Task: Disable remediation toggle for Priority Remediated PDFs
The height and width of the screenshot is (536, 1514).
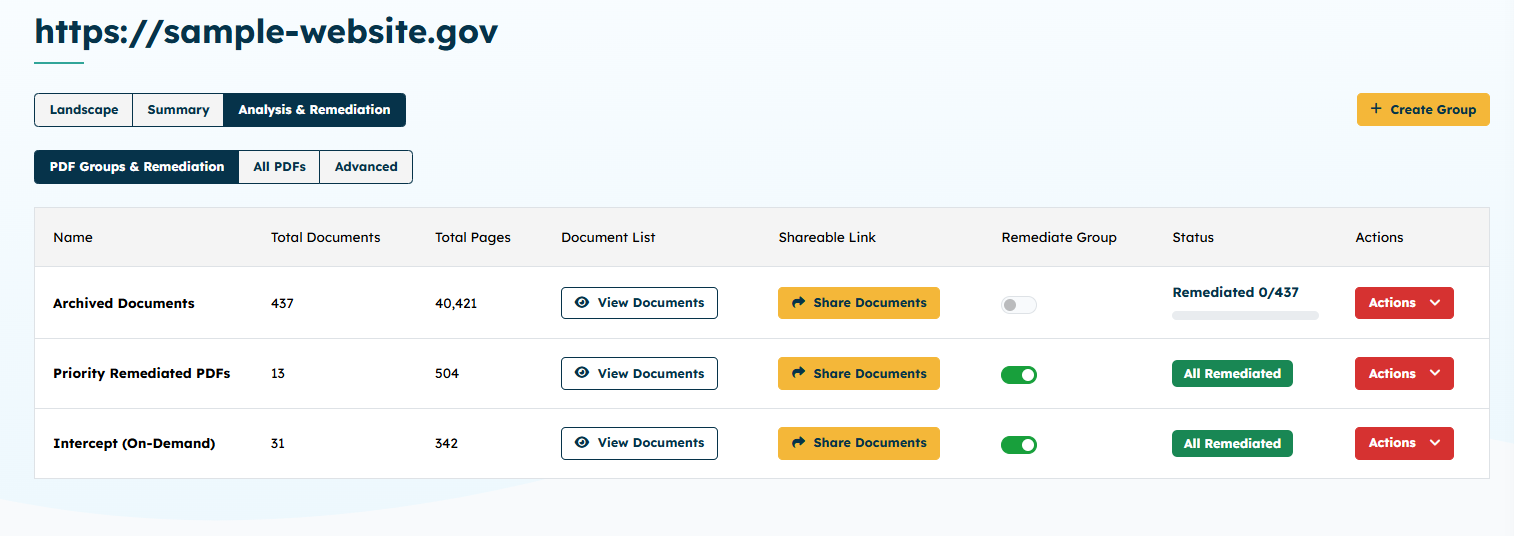Action: click(1019, 375)
